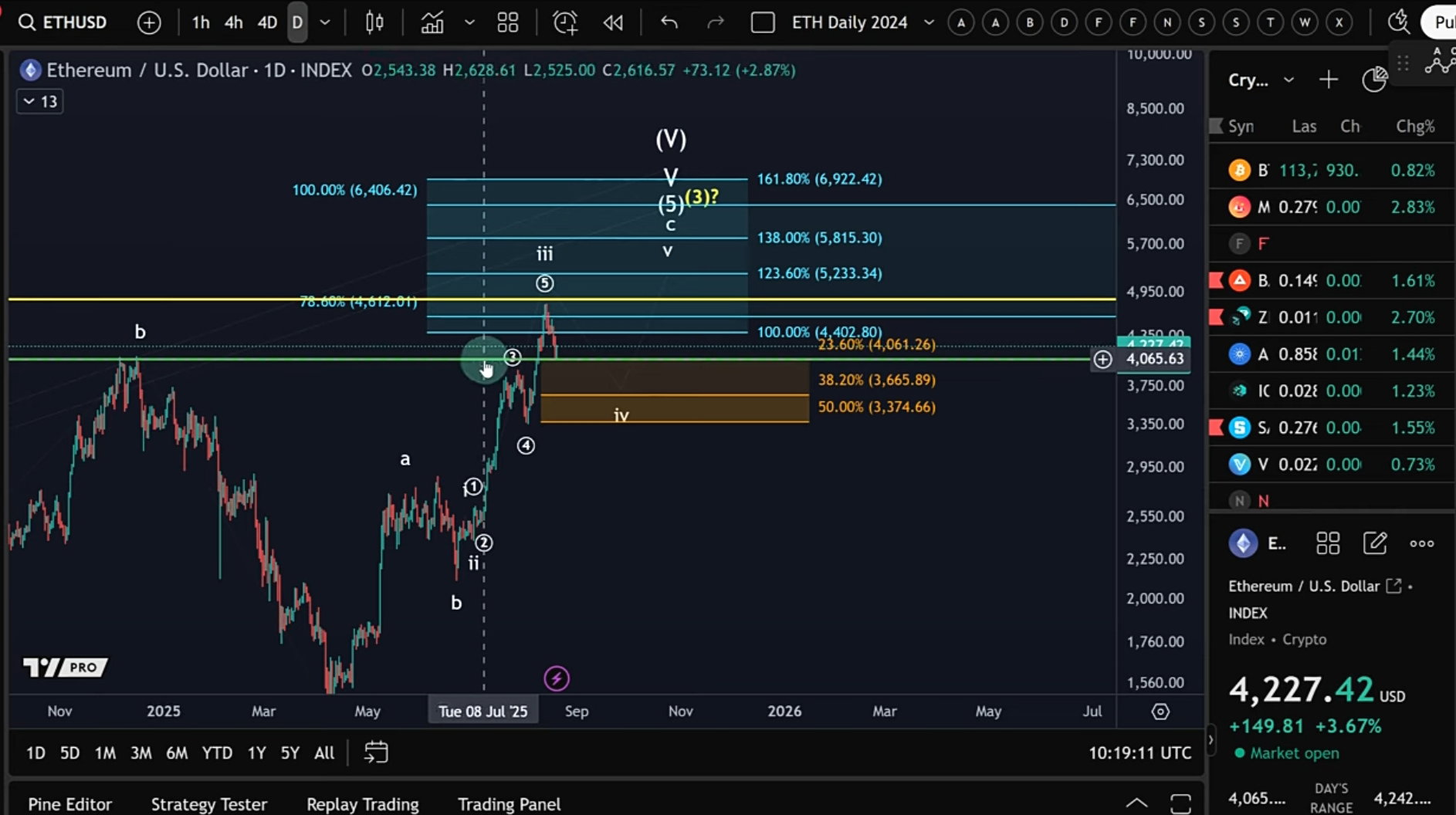Click the Ethereum logo in details panel
The image size is (1456, 815).
(x=1243, y=543)
